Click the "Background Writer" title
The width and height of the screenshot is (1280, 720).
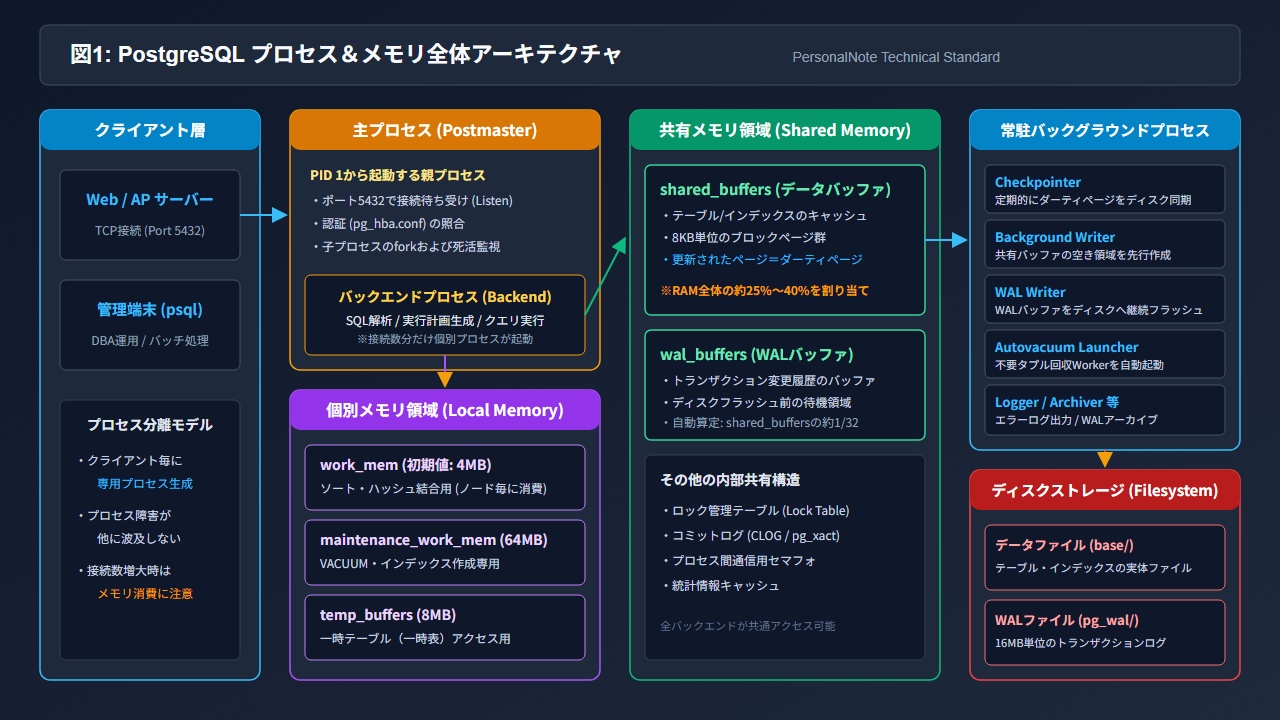(x=1055, y=237)
